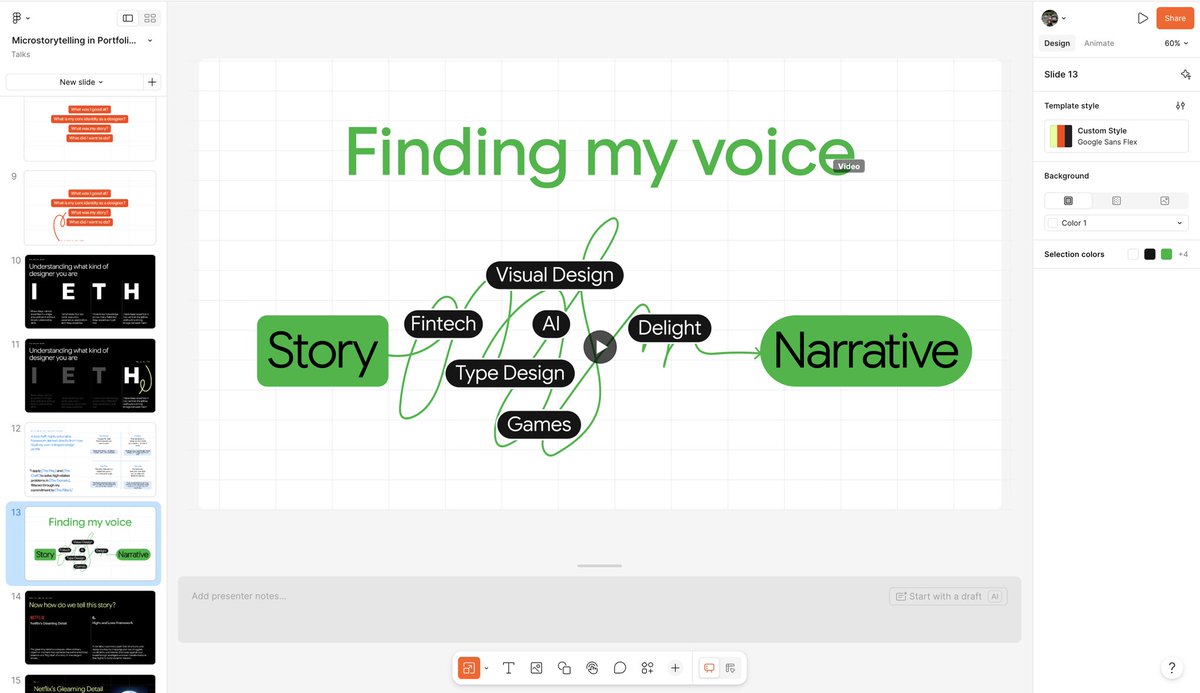This screenshot has height=693, width=1200.
Task: Select slide 14 'Now how do we tell this story?'
Action: pyautogui.click(x=90, y=627)
